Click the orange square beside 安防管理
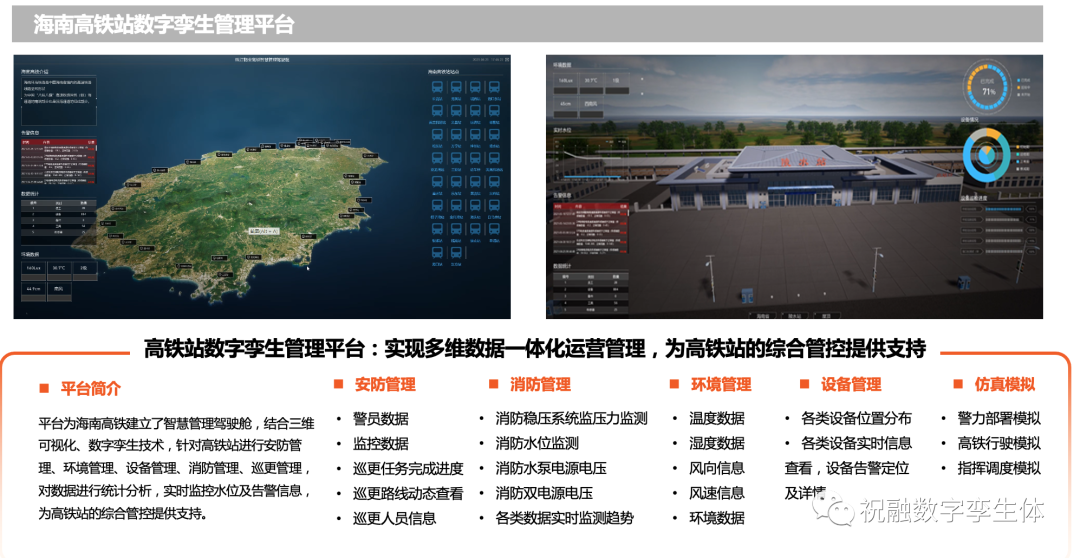The width and height of the screenshot is (1080, 558). [x=338, y=385]
